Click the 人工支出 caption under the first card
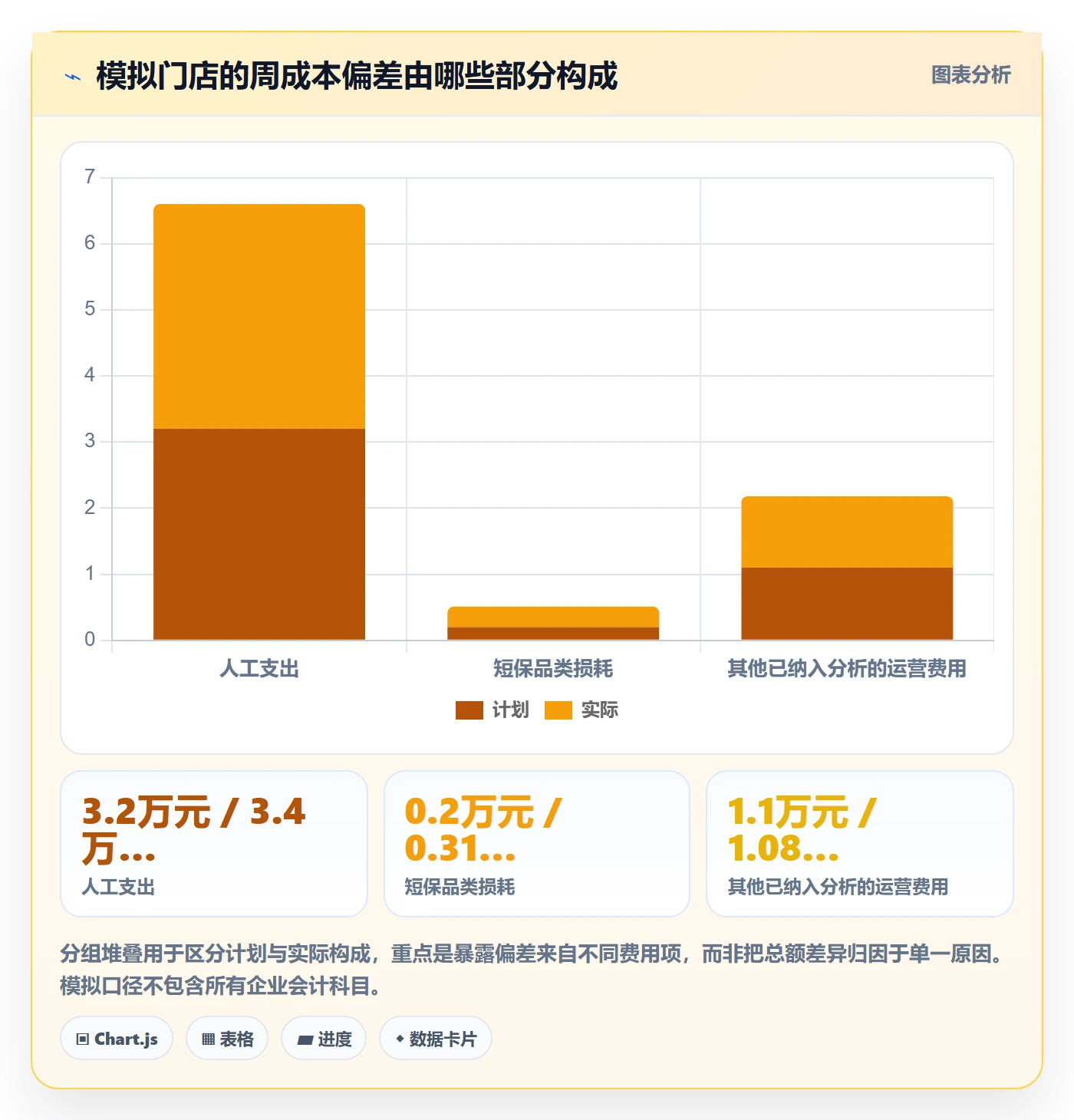This screenshot has height=1120, width=1074. tap(119, 887)
